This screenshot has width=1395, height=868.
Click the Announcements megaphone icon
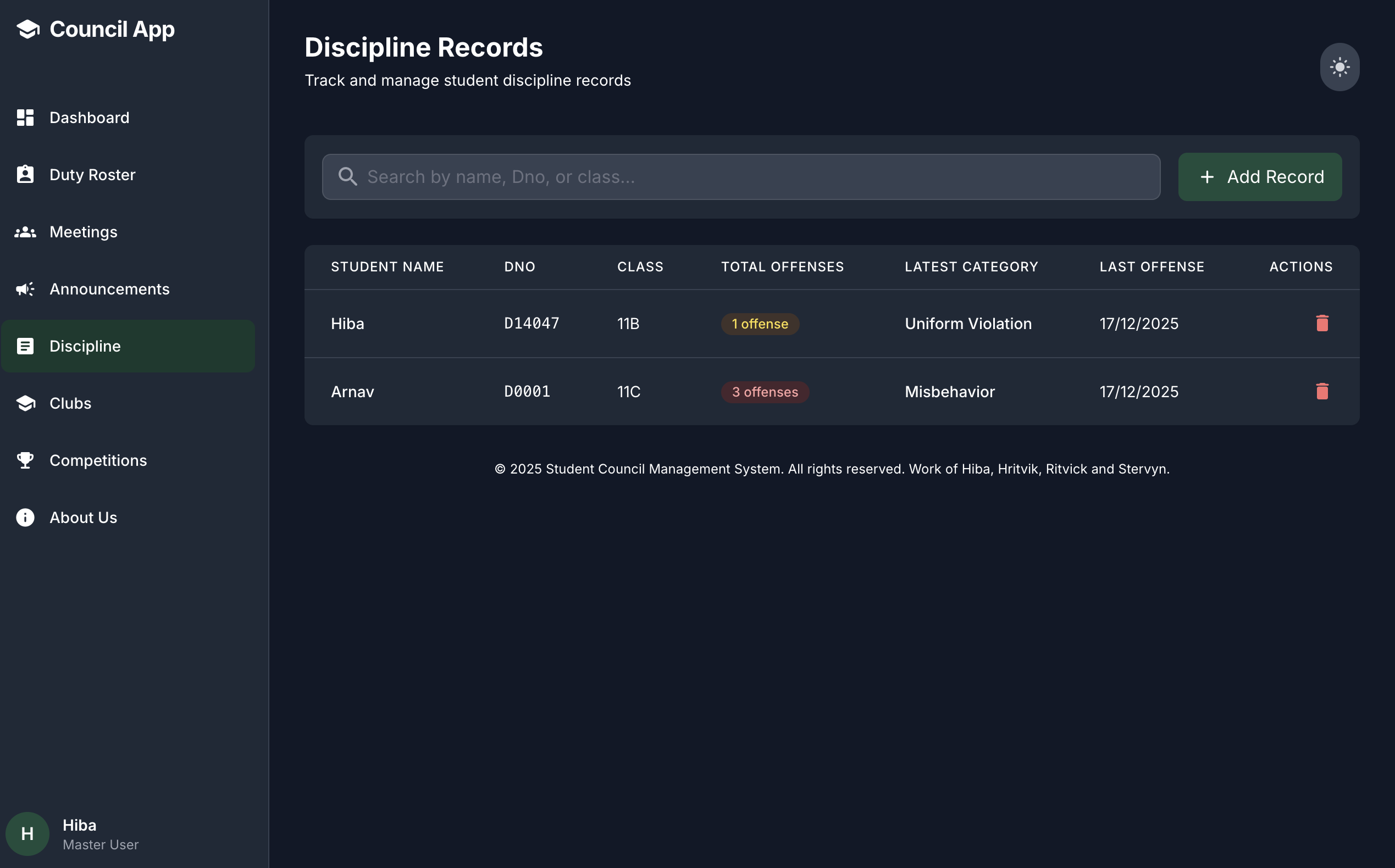25,289
